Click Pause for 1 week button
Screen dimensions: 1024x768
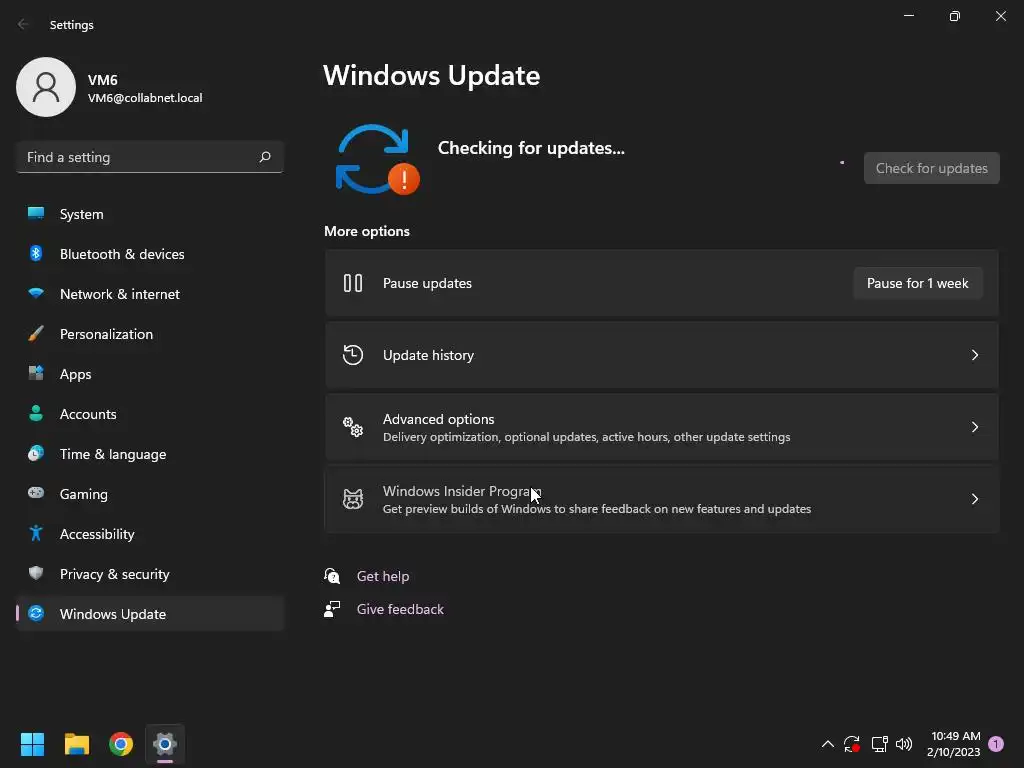[x=918, y=283]
